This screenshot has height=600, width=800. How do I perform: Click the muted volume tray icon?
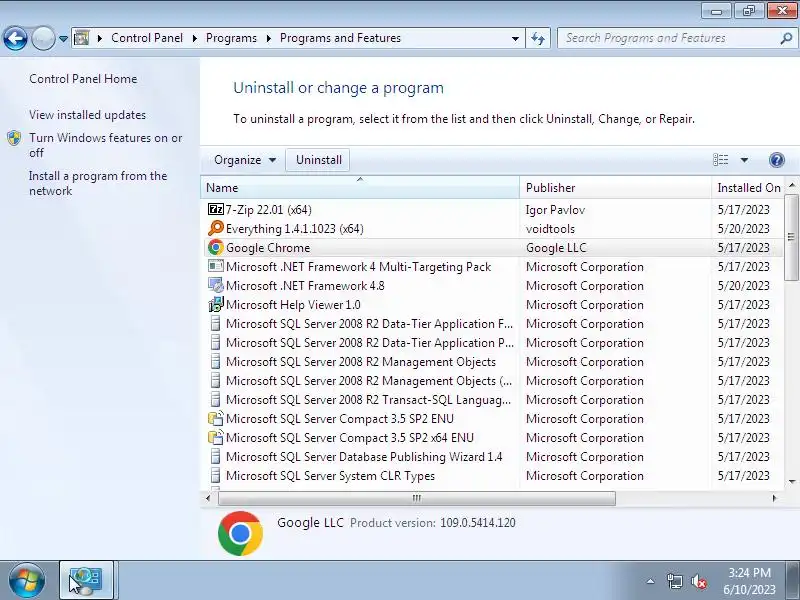coord(698,581)
